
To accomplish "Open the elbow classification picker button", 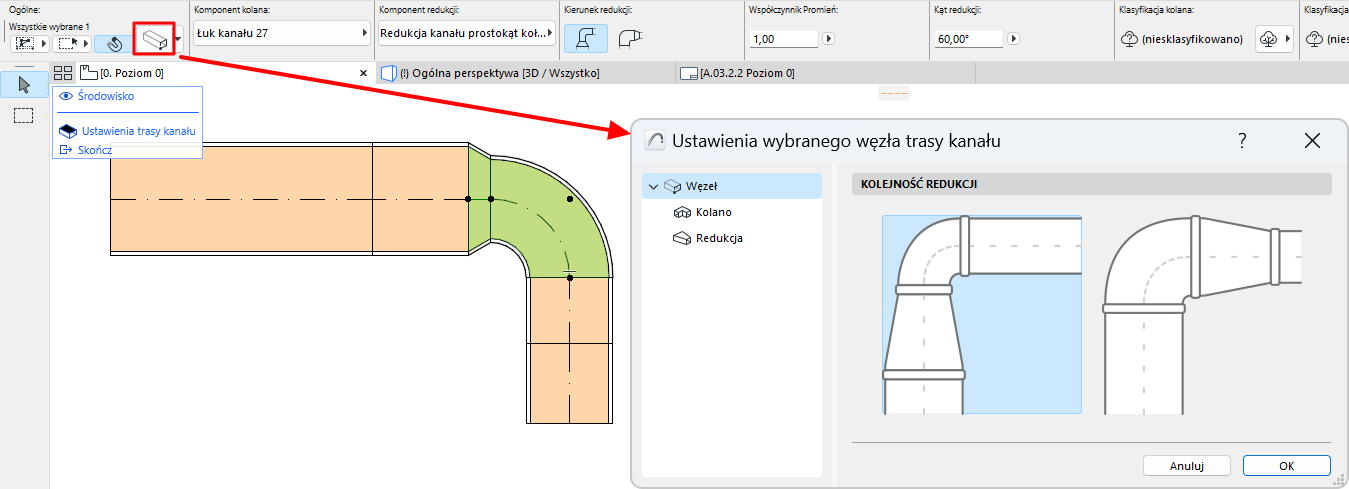I will click(x=1273, y=39).
